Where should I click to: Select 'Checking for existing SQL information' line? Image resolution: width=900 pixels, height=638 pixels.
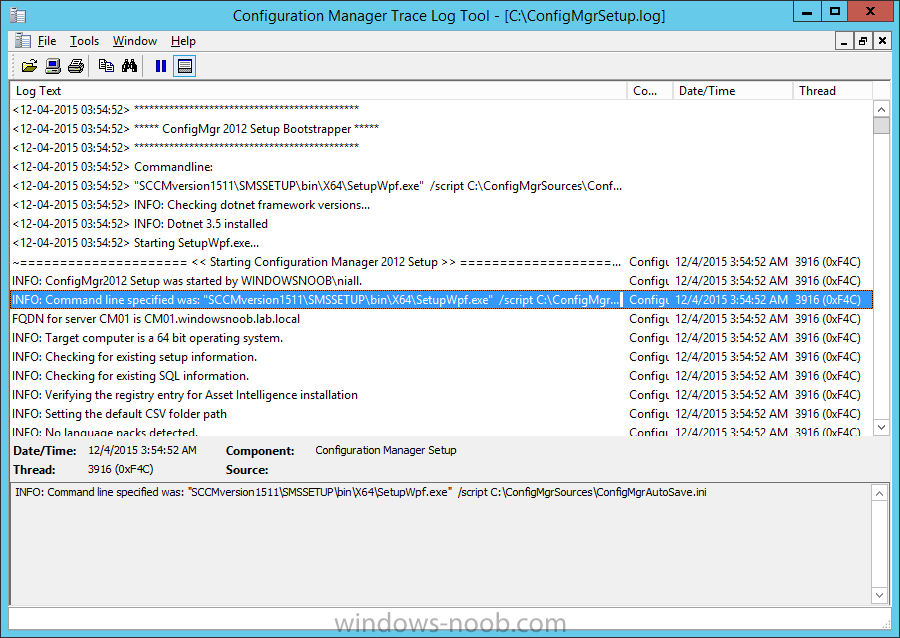pyautogui.click(x=442, y=375)
